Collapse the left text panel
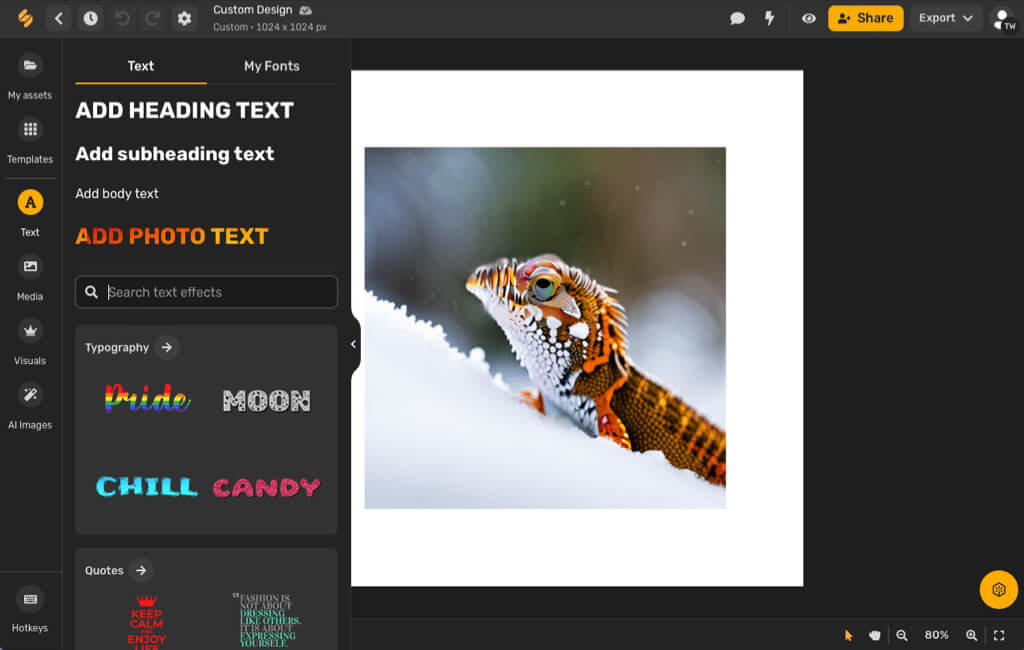 tap(353, 344)
